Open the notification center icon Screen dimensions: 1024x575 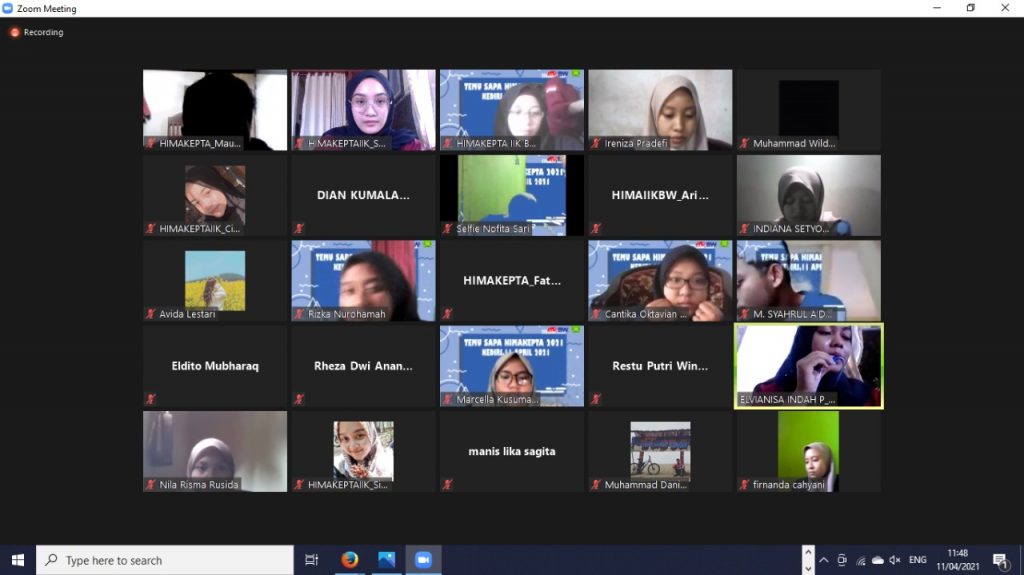point(999,560)
